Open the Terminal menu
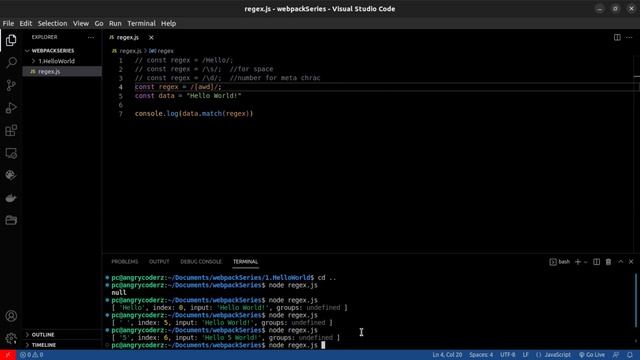Image resolution: width=640 pixels, height=360 pixels. tap(141, 23)
